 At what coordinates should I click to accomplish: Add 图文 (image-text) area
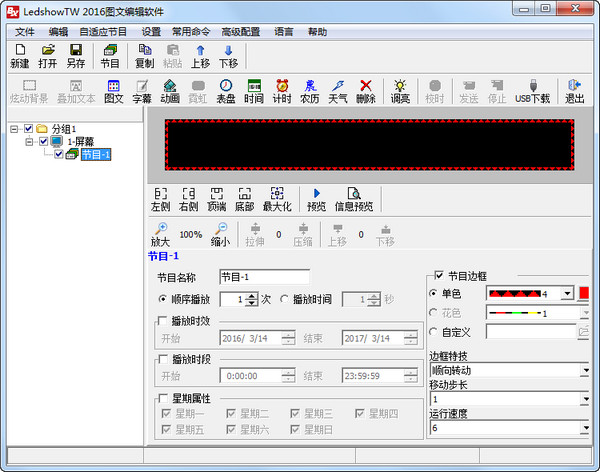click(x=114, y=91)
